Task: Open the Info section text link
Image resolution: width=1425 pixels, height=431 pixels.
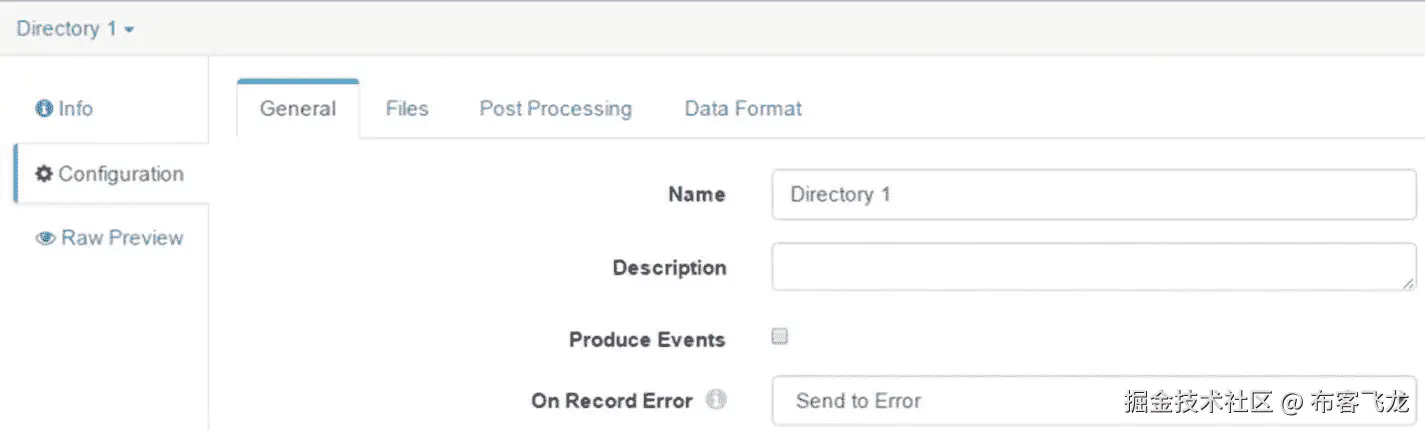Action: click(x=76, y=109)
